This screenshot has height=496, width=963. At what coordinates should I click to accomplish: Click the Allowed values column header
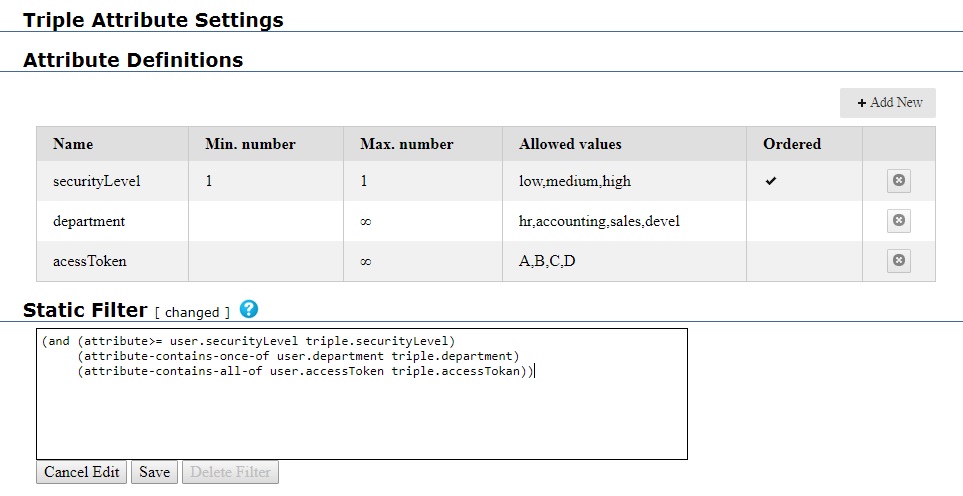click(x=570, y=144)
